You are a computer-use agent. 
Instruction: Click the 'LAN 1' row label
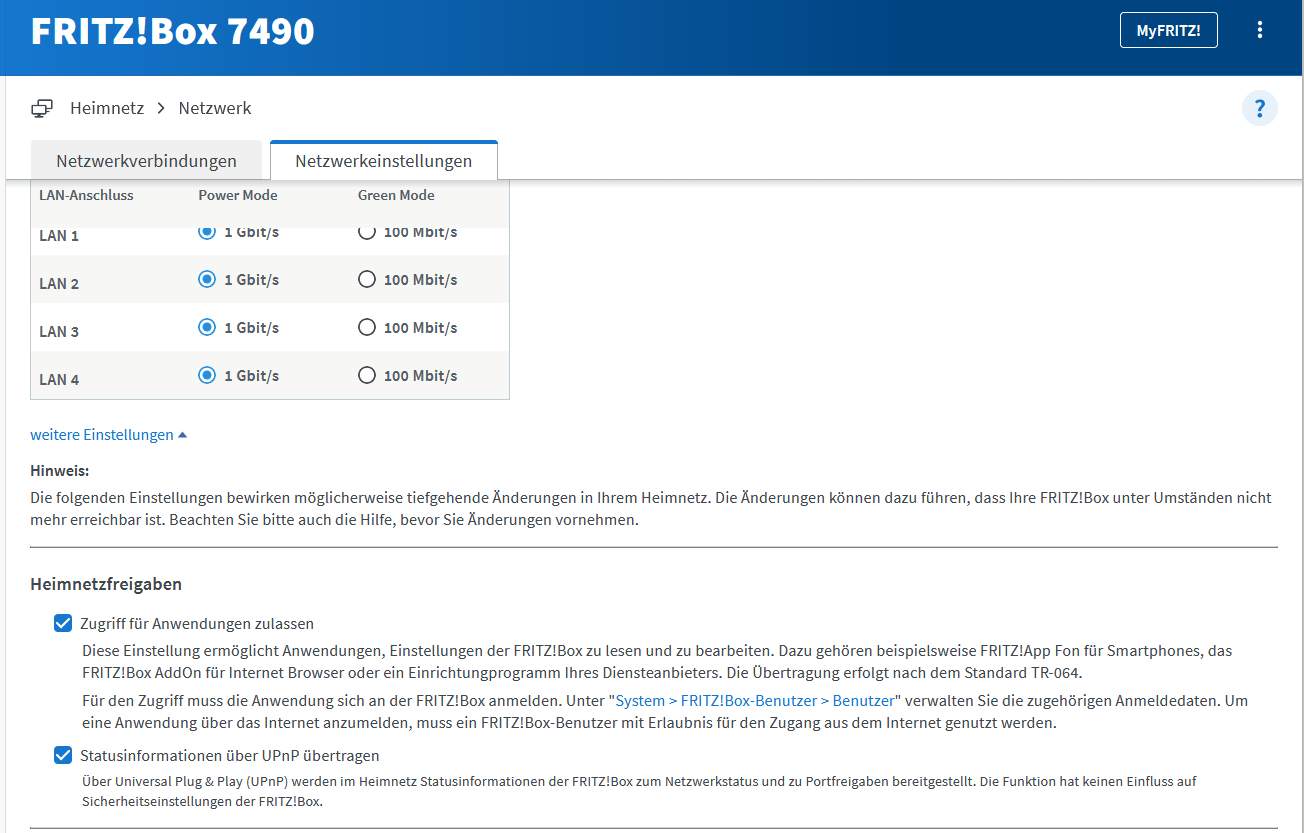(x=59, y=236)
